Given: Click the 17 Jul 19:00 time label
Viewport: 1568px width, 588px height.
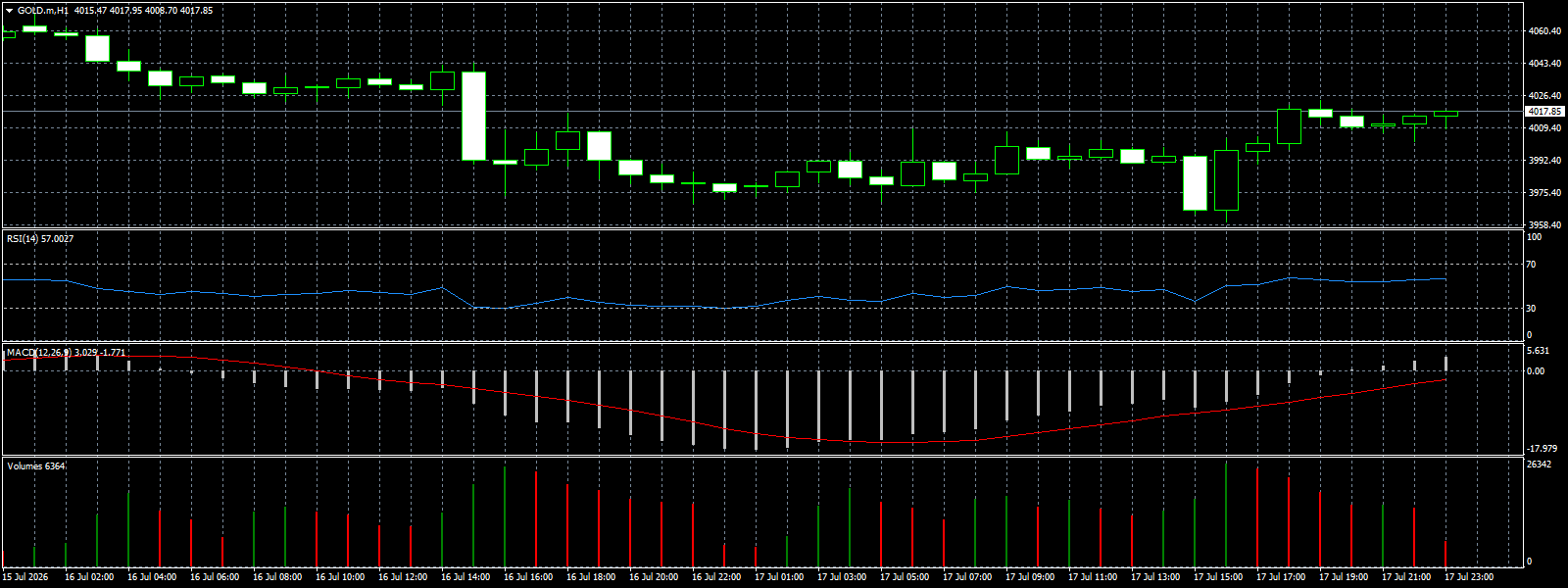Looking at the screenshot, I should [1344, 577].
